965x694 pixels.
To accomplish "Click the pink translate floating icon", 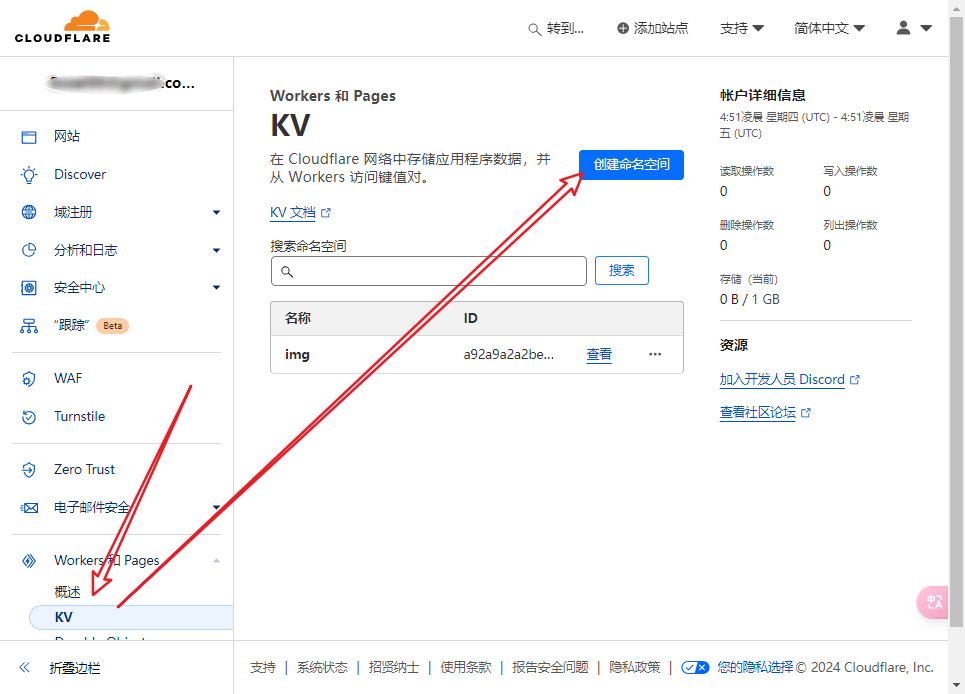I will click(934, 601).
